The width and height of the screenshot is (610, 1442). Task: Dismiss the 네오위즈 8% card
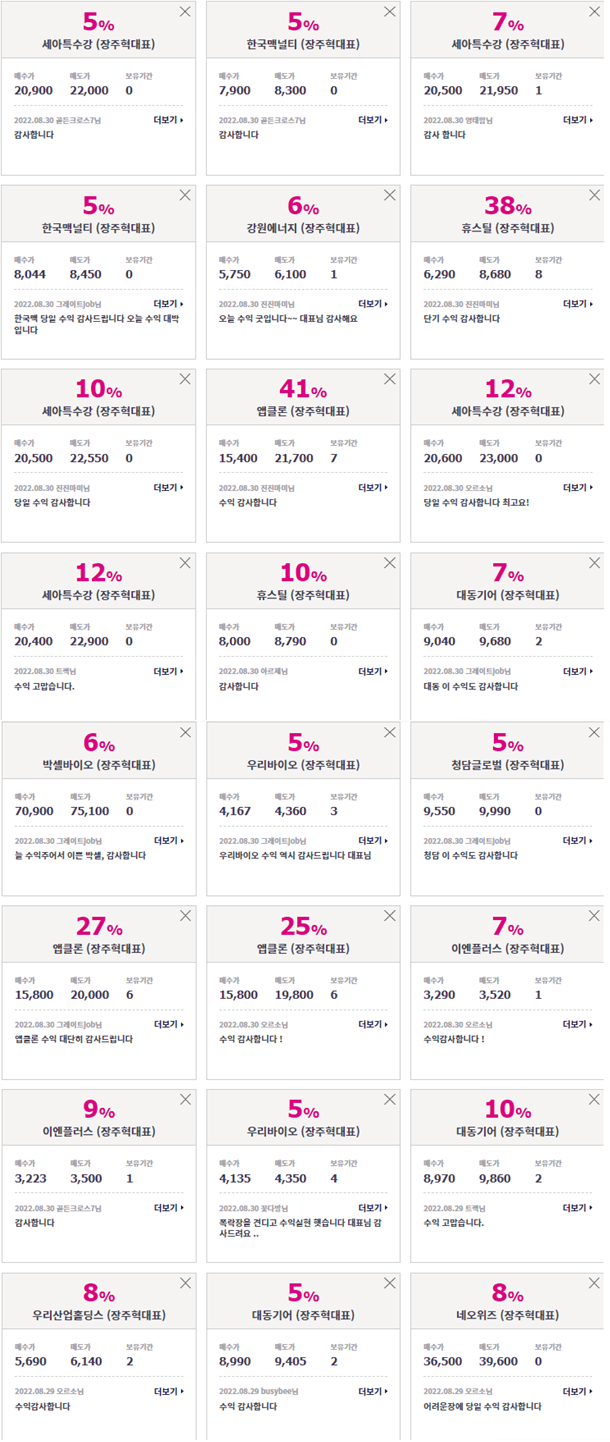click(595, 1283)
